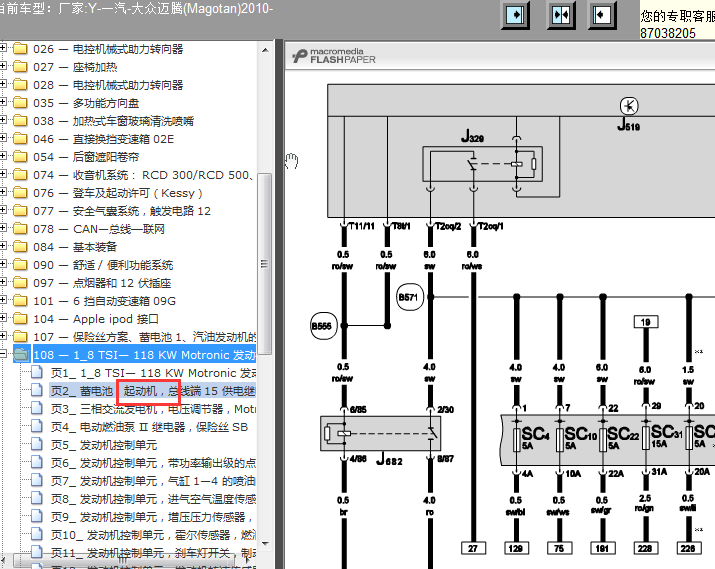Viewport: 715px width, 569px height.
Task: Click folder icon for 104 Apple ipod 接口
Action: click(x=20, y=319)
